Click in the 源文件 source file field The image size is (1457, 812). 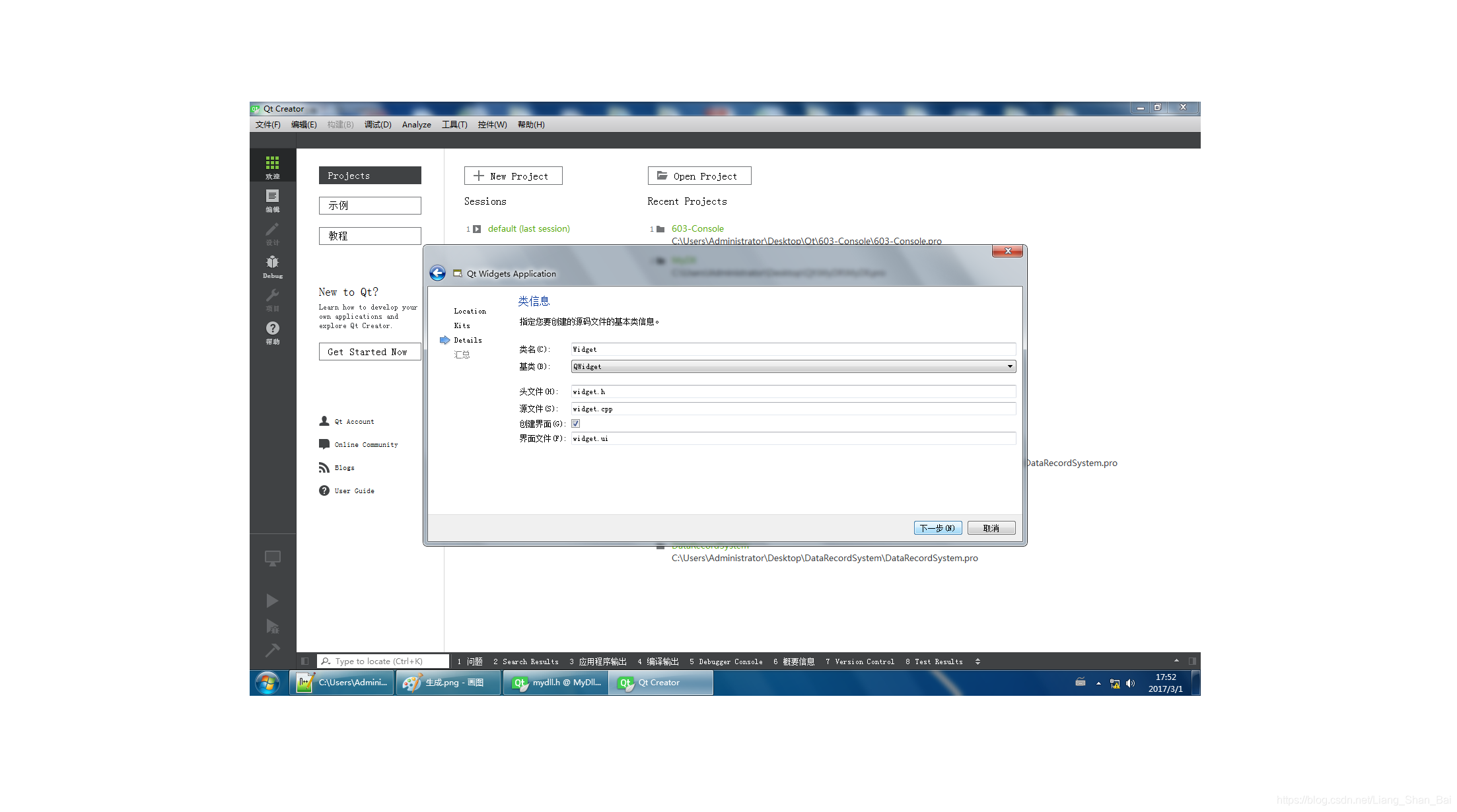pyautogui.click(x=793, y=409)
